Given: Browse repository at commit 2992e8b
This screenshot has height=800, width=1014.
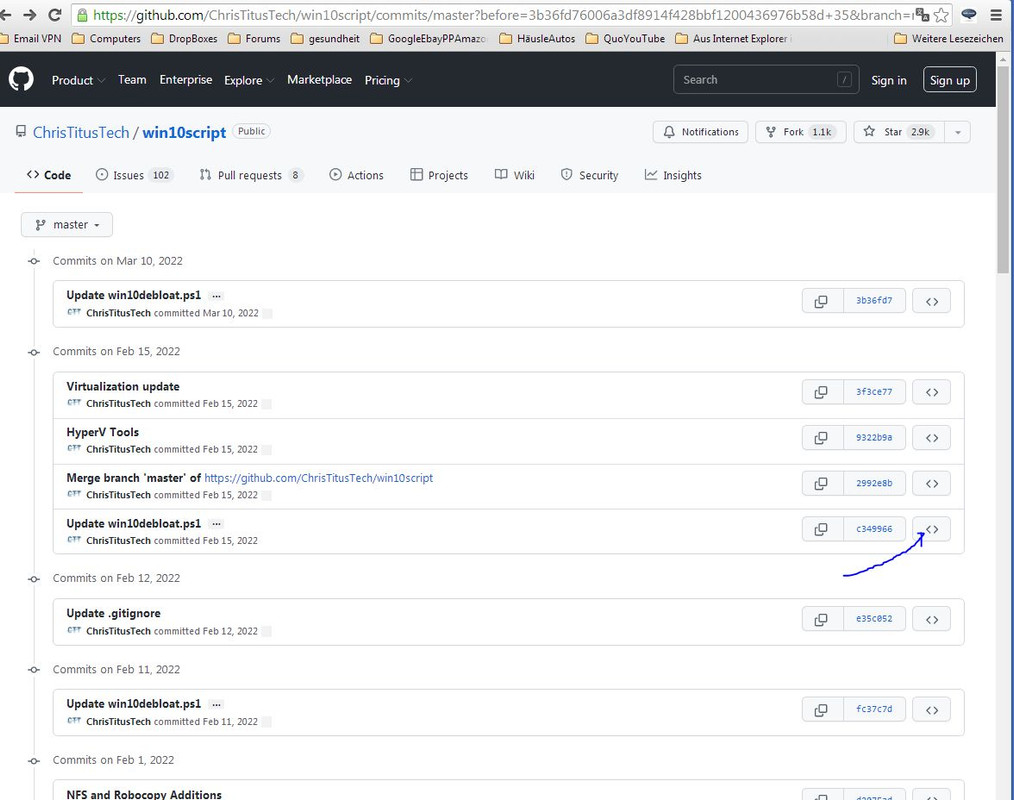Looking at the screenshot, I should coord(931,484).
